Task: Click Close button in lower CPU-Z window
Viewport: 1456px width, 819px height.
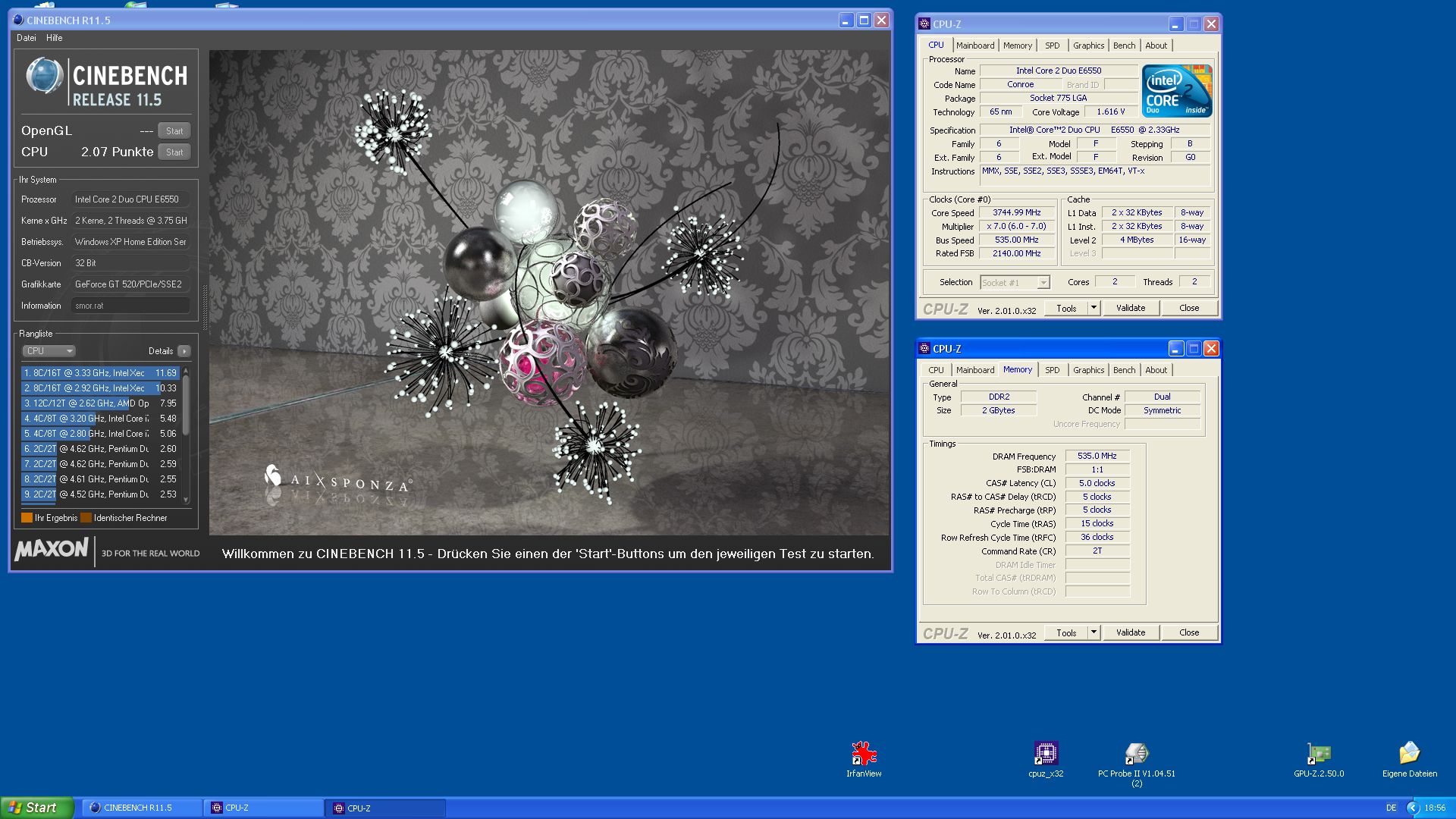Action: [1189, 632]
